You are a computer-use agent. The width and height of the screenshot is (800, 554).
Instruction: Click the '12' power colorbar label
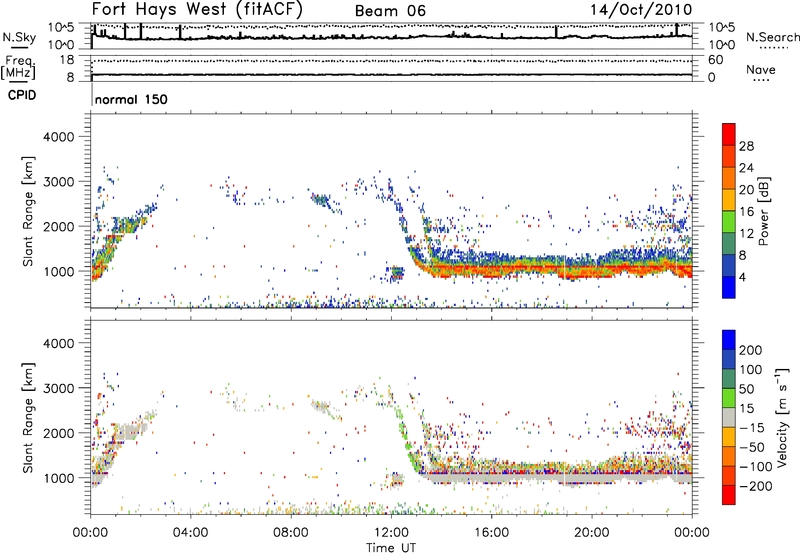(746, 234)
